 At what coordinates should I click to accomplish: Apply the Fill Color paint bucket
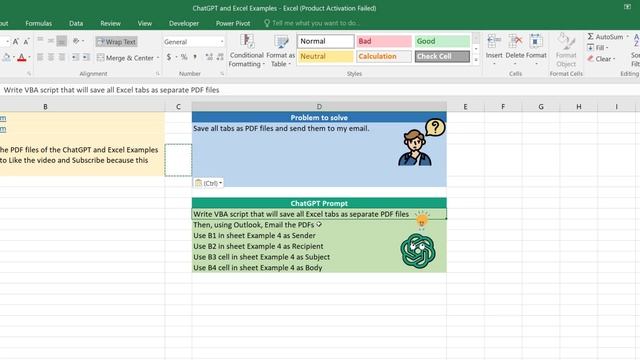[6, 58]
